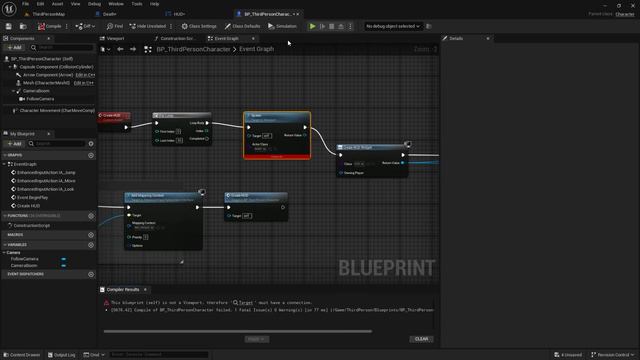Open play options three-dot menu
640x360 pixels.
point(350,26)
